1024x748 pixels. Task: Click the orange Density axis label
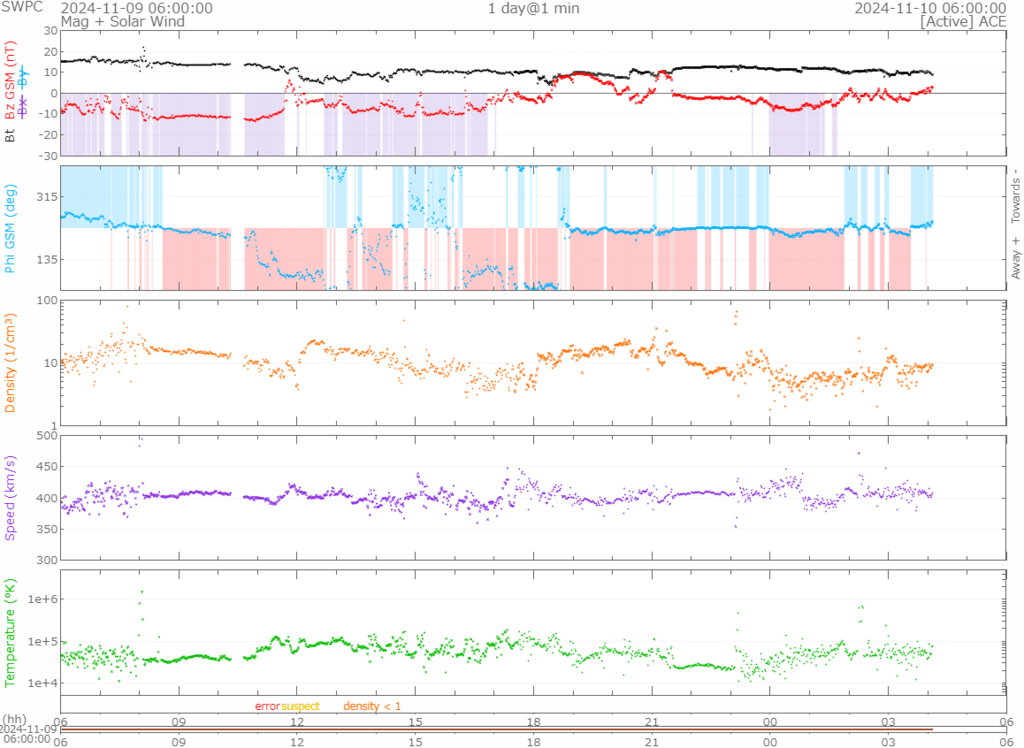click(10, 362)
